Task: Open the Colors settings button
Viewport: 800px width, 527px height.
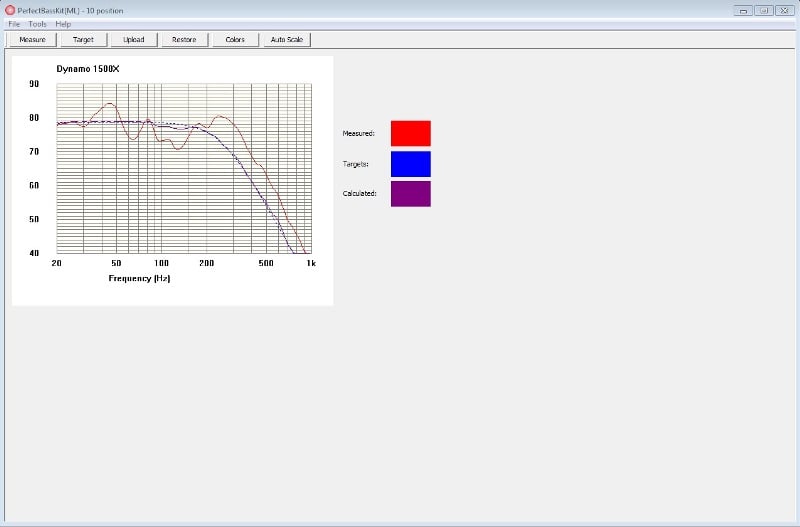Action: pyautogui.click(x=235, y=40)
